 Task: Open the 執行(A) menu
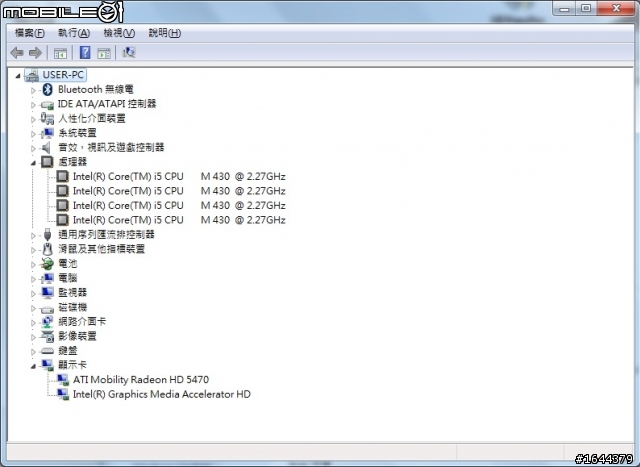[74, 33]
